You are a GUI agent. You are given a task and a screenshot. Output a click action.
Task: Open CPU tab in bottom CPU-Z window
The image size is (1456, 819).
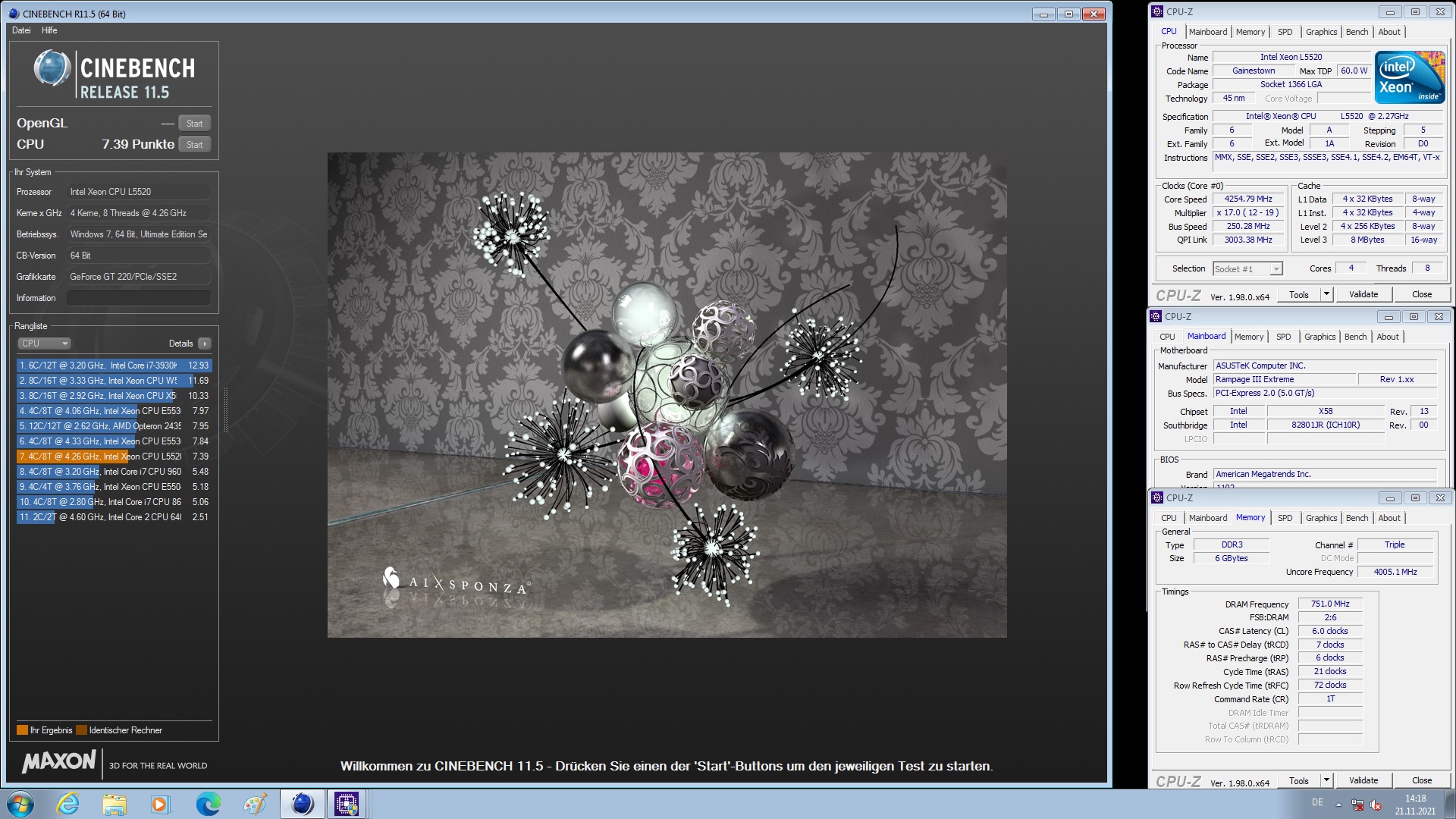point(1169,518)
